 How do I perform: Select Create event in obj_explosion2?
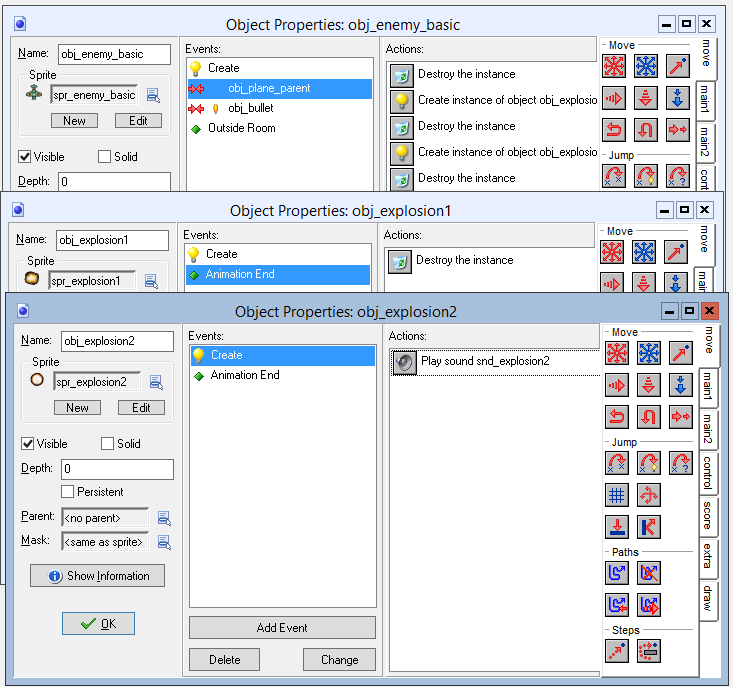coord(283,355)
